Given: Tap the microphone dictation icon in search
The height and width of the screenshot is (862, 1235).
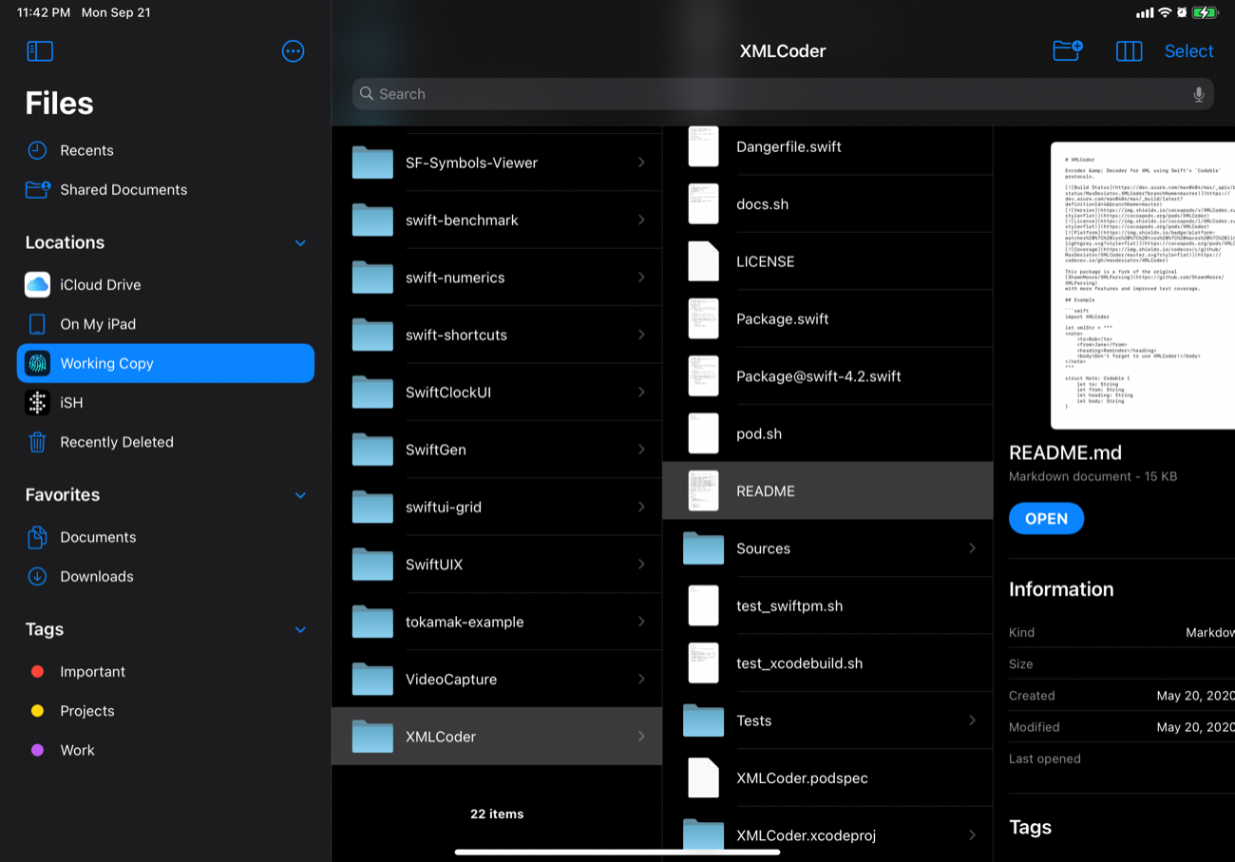Looking at the screenshot, I should click(x=1198, y=94).
